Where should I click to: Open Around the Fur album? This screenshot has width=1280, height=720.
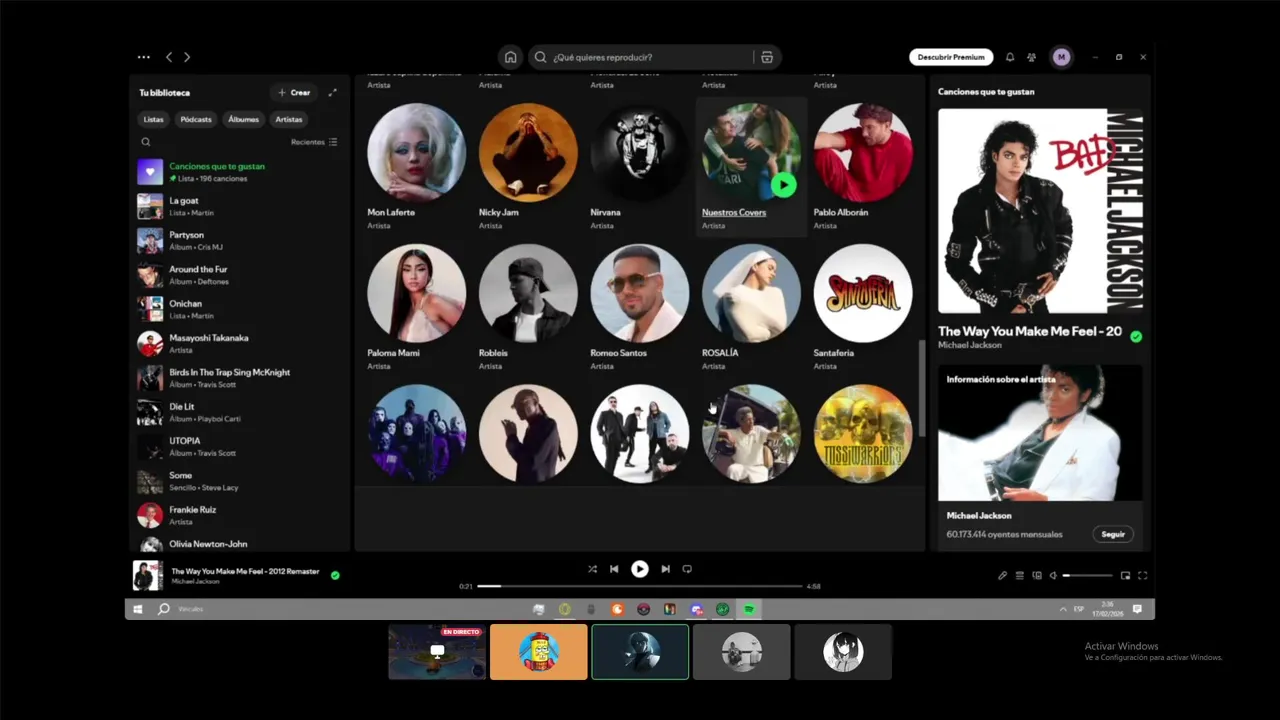pos(240,275)
